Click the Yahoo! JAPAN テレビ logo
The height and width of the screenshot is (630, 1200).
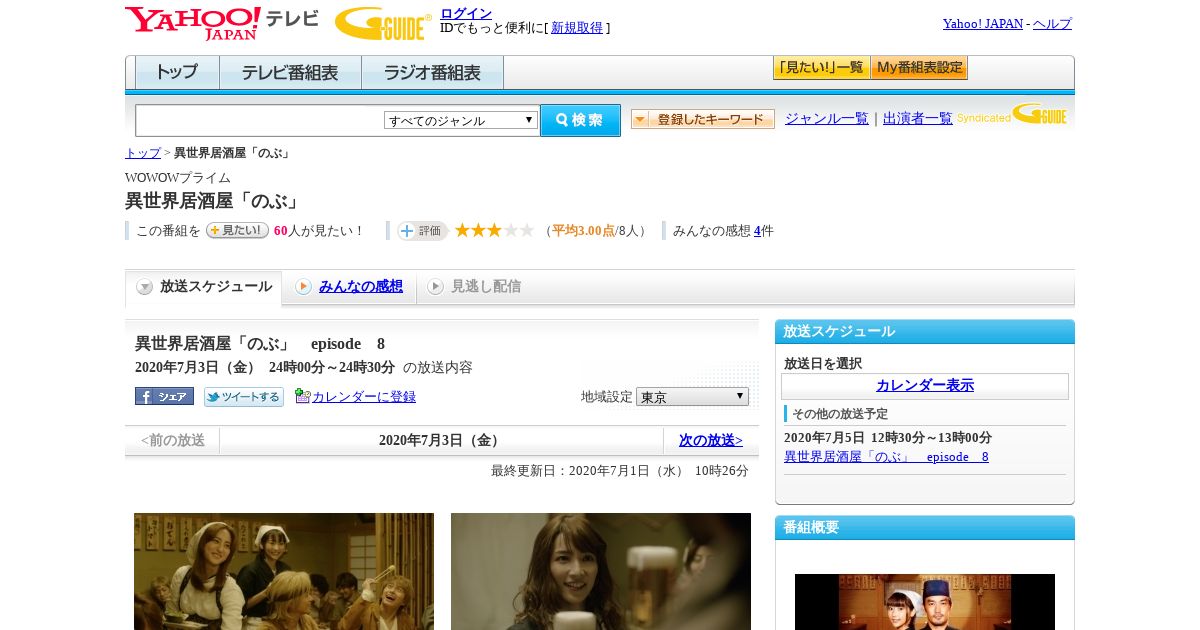(x=221, y=23)
